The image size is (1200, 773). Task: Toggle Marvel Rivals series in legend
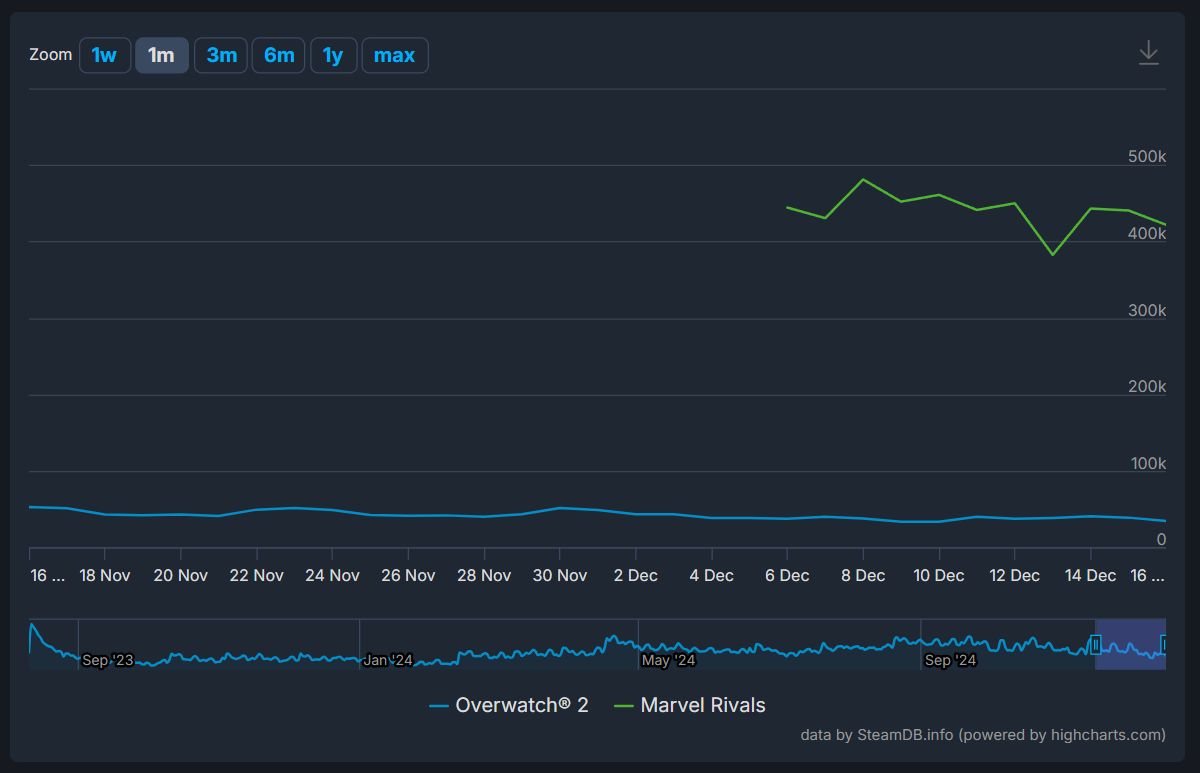coord(690,705)
